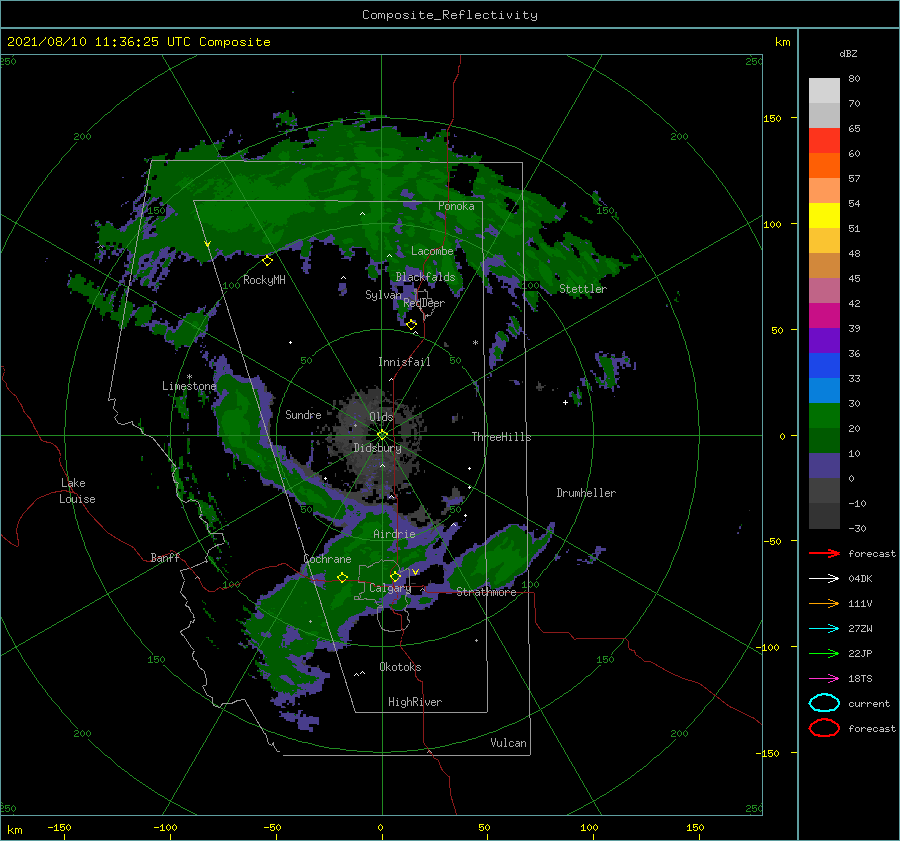
Task: Select the magenta 42 dBZ color swatch
Action: pyautogui.click(x=824, y=315)
